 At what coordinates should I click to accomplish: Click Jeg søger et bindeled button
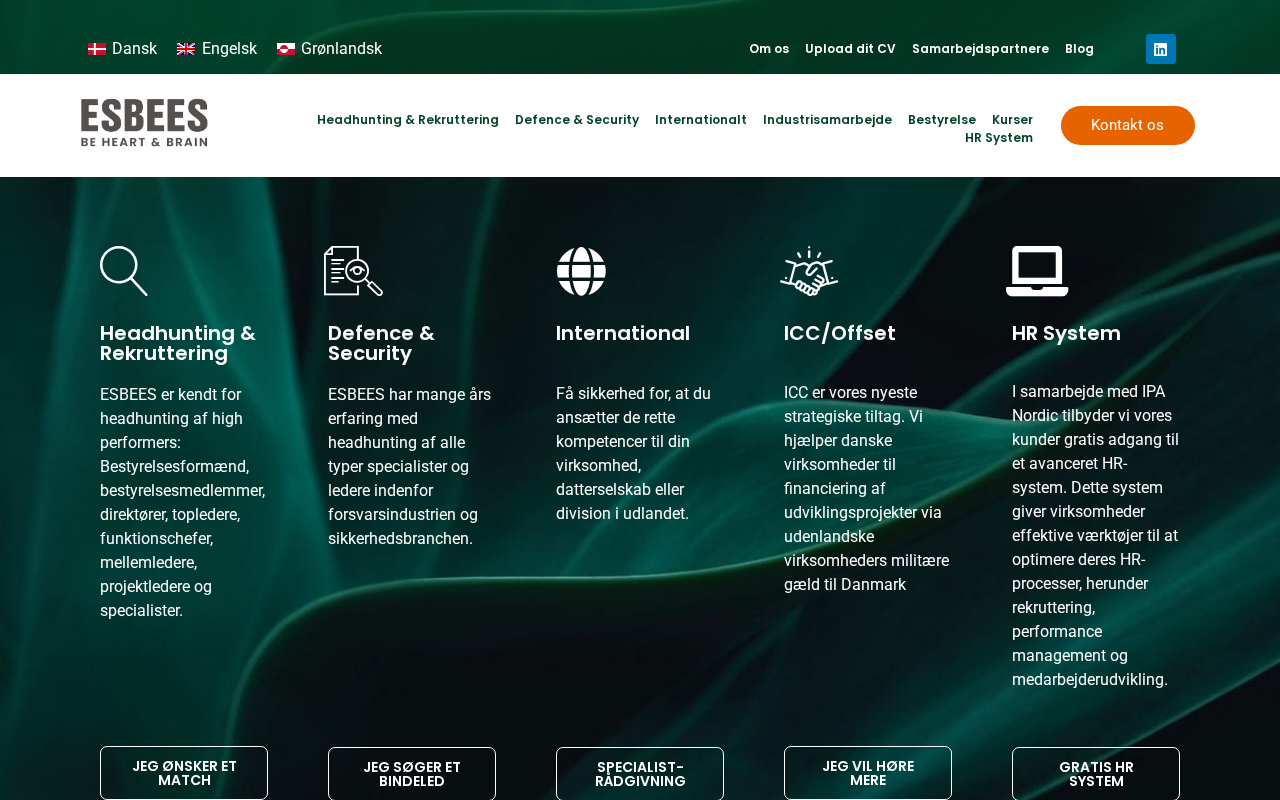[x=412, y=774]
